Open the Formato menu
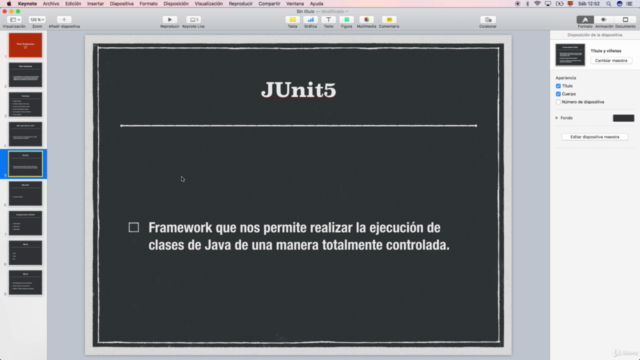The image size is (640, 360). pyautogui.click(x=149, y=4)
